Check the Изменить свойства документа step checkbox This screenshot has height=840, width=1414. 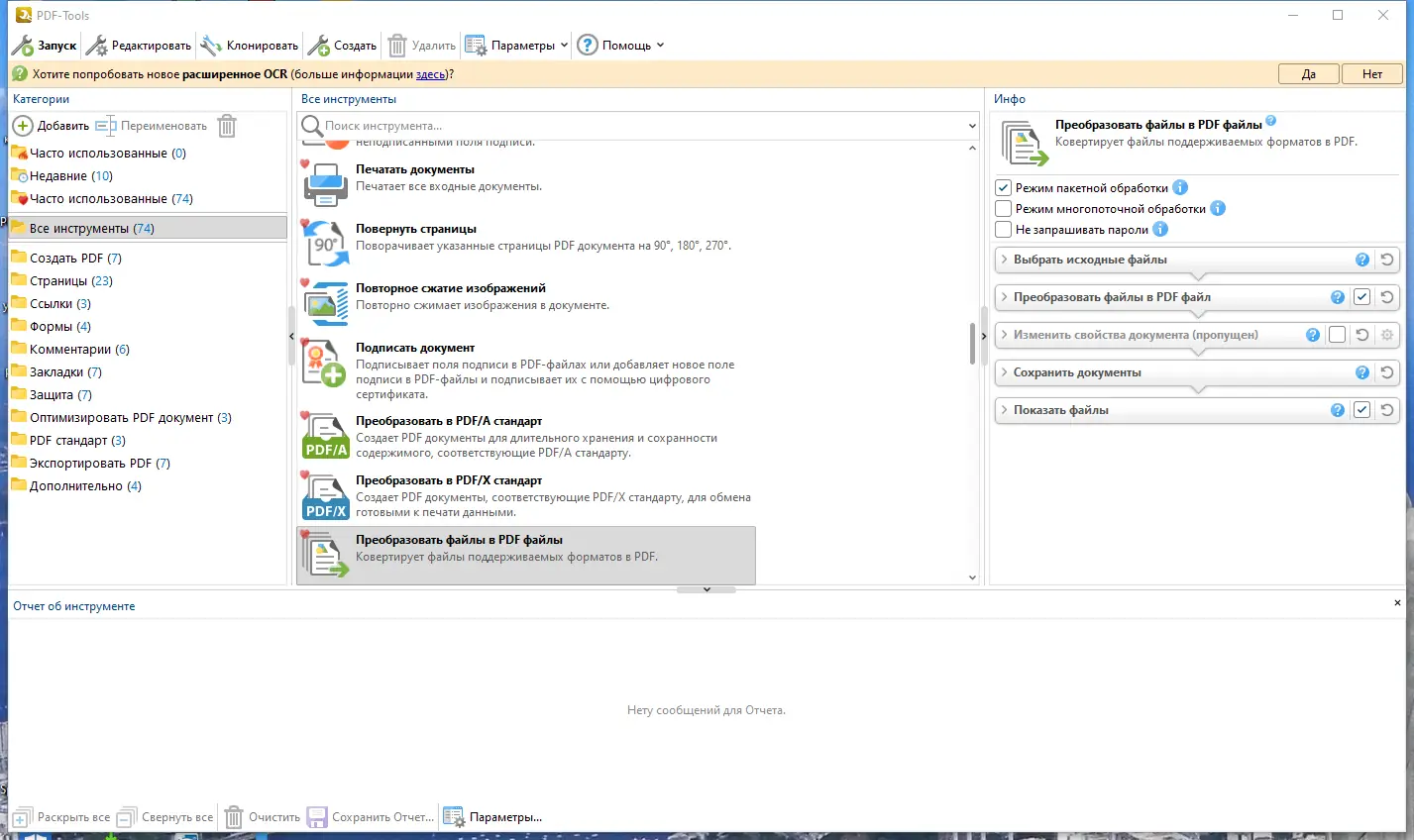point(1338,335)
